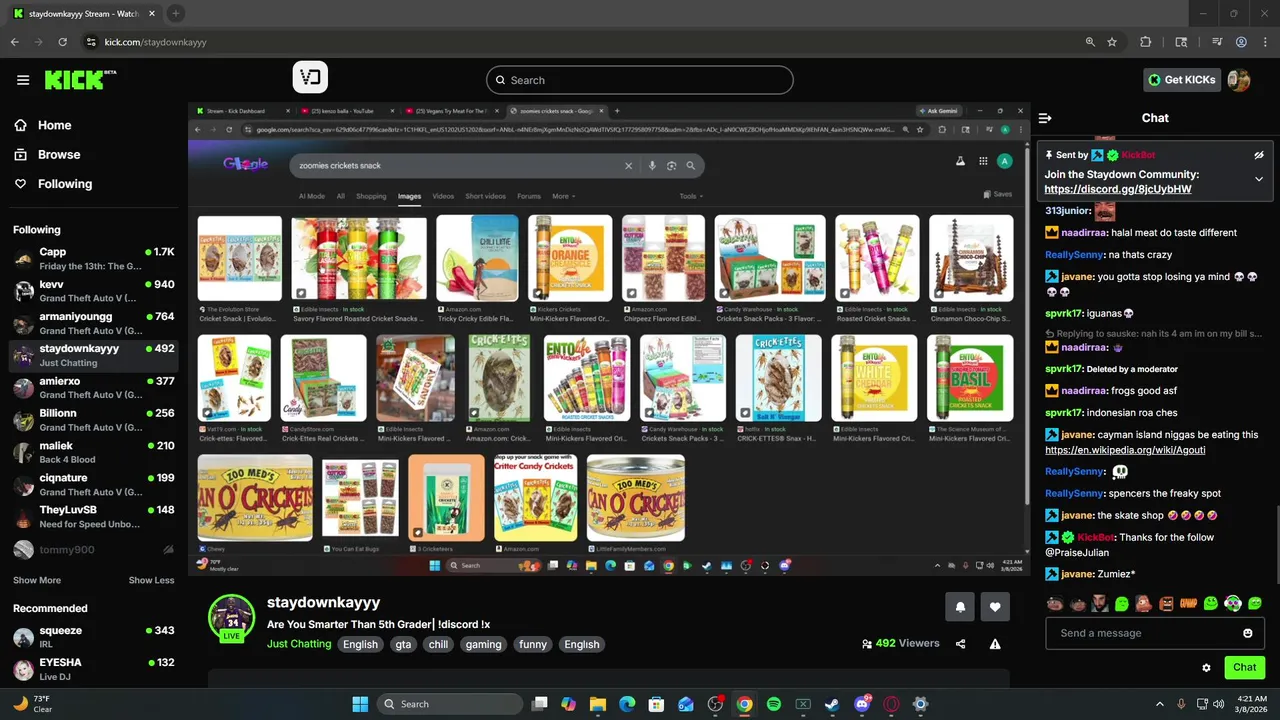Open File Explorer from the taskbar
The height and width of the screenshot is (720, 1280).
pos(598,704)
